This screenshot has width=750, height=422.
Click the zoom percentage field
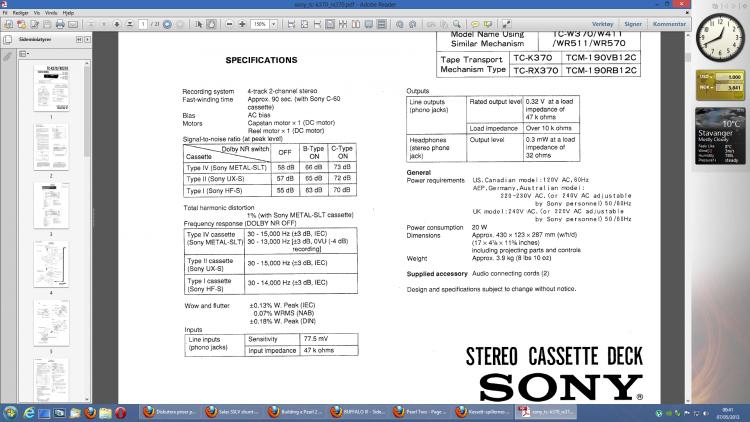tap(261, 24)
